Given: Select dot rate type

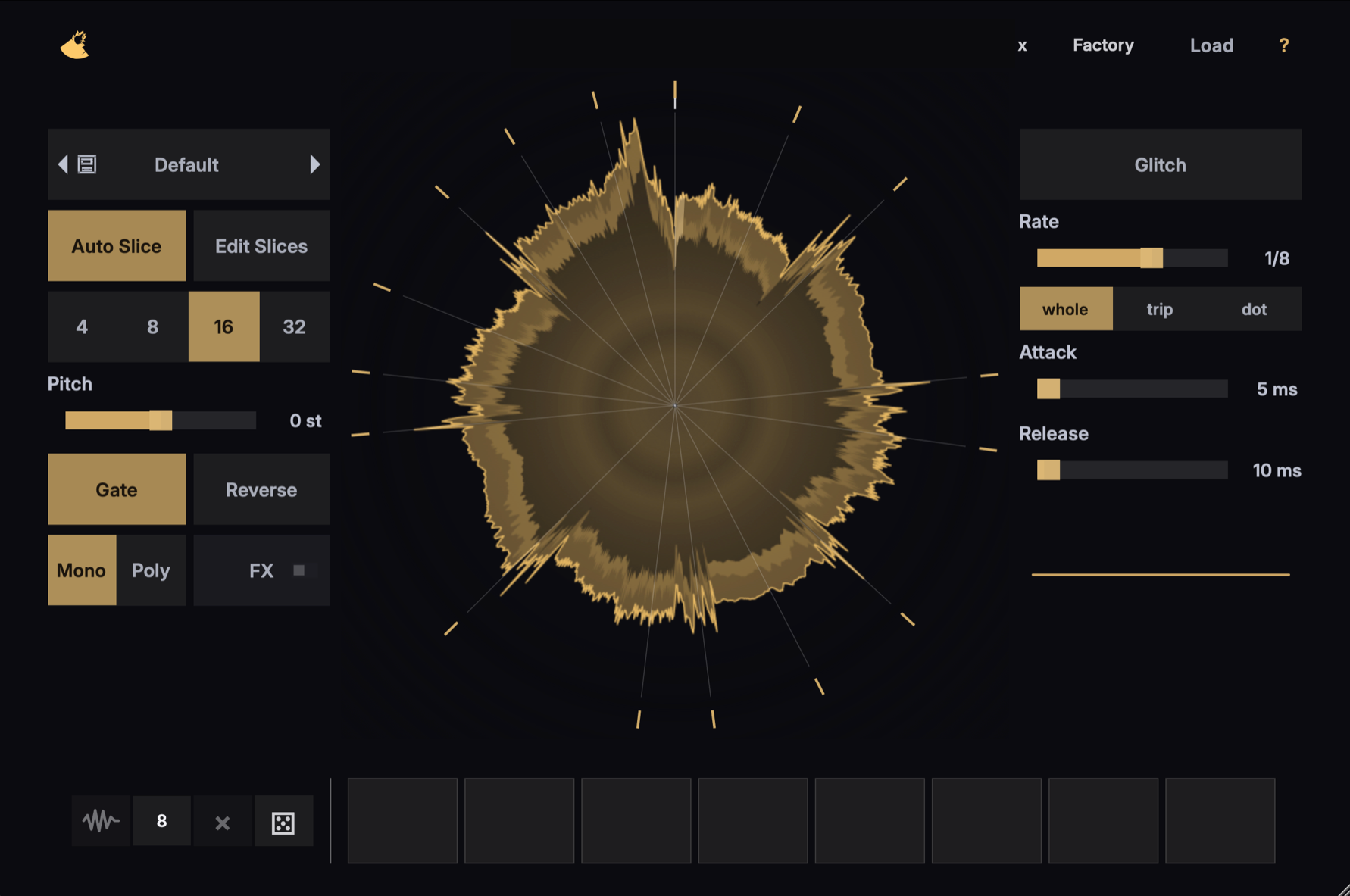Looking at the screenshot, I should tap(1255, 309).
